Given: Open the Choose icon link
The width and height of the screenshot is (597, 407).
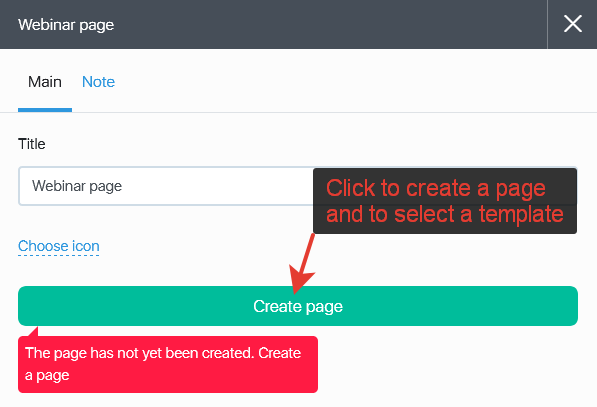Looking at the screenshot, I should 59,246.
